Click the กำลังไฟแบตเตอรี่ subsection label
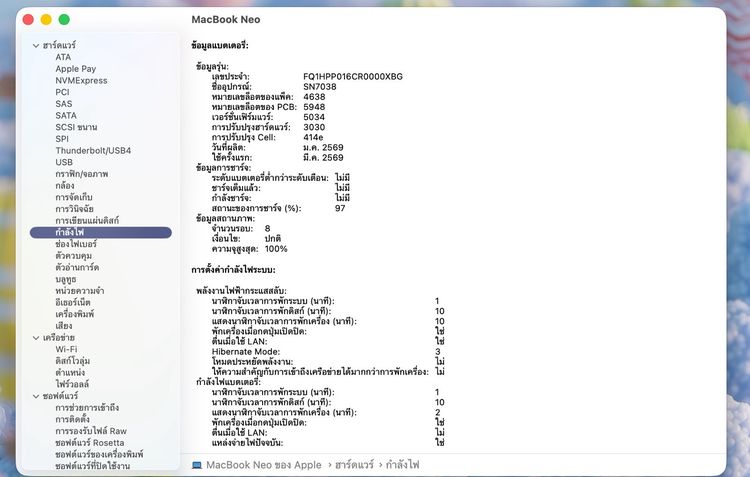 (228, 382)
